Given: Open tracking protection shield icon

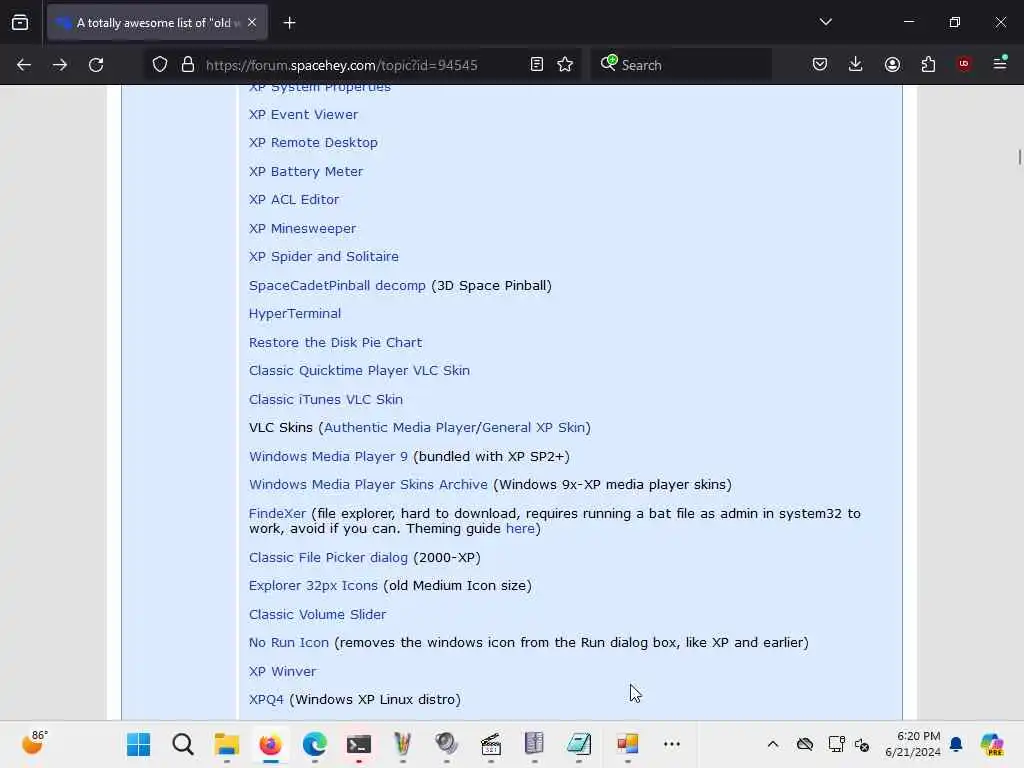Looking at the screenshot, I should [x=160, y=65].
